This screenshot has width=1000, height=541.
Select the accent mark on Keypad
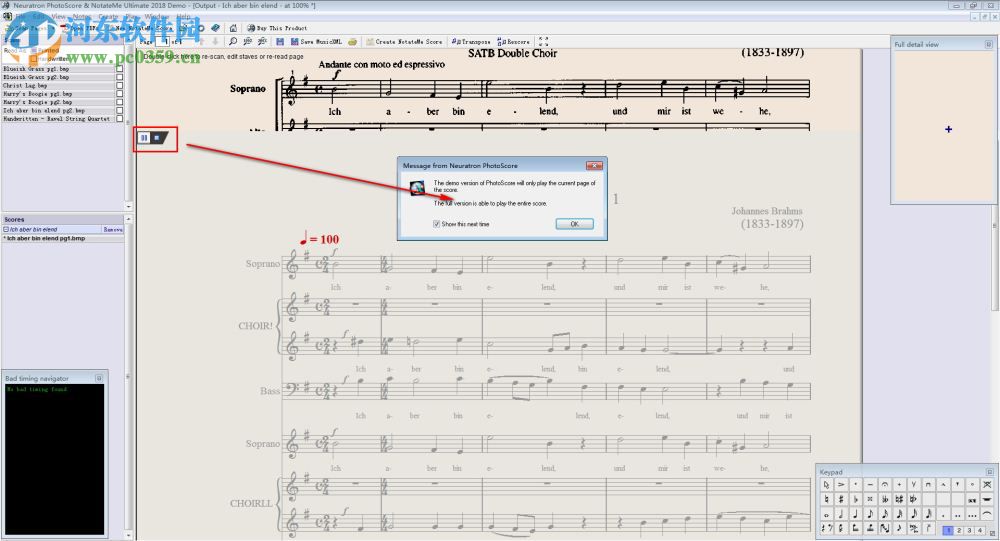[x=841, y=484]
